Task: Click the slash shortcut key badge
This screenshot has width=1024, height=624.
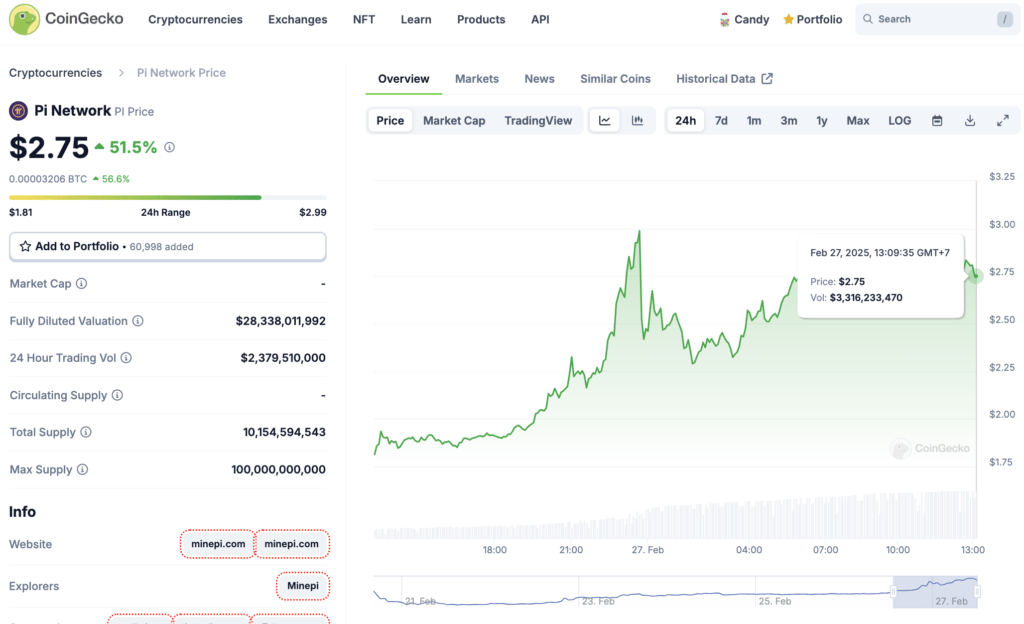Action: pyautogui.click(x=1004, y=20)
